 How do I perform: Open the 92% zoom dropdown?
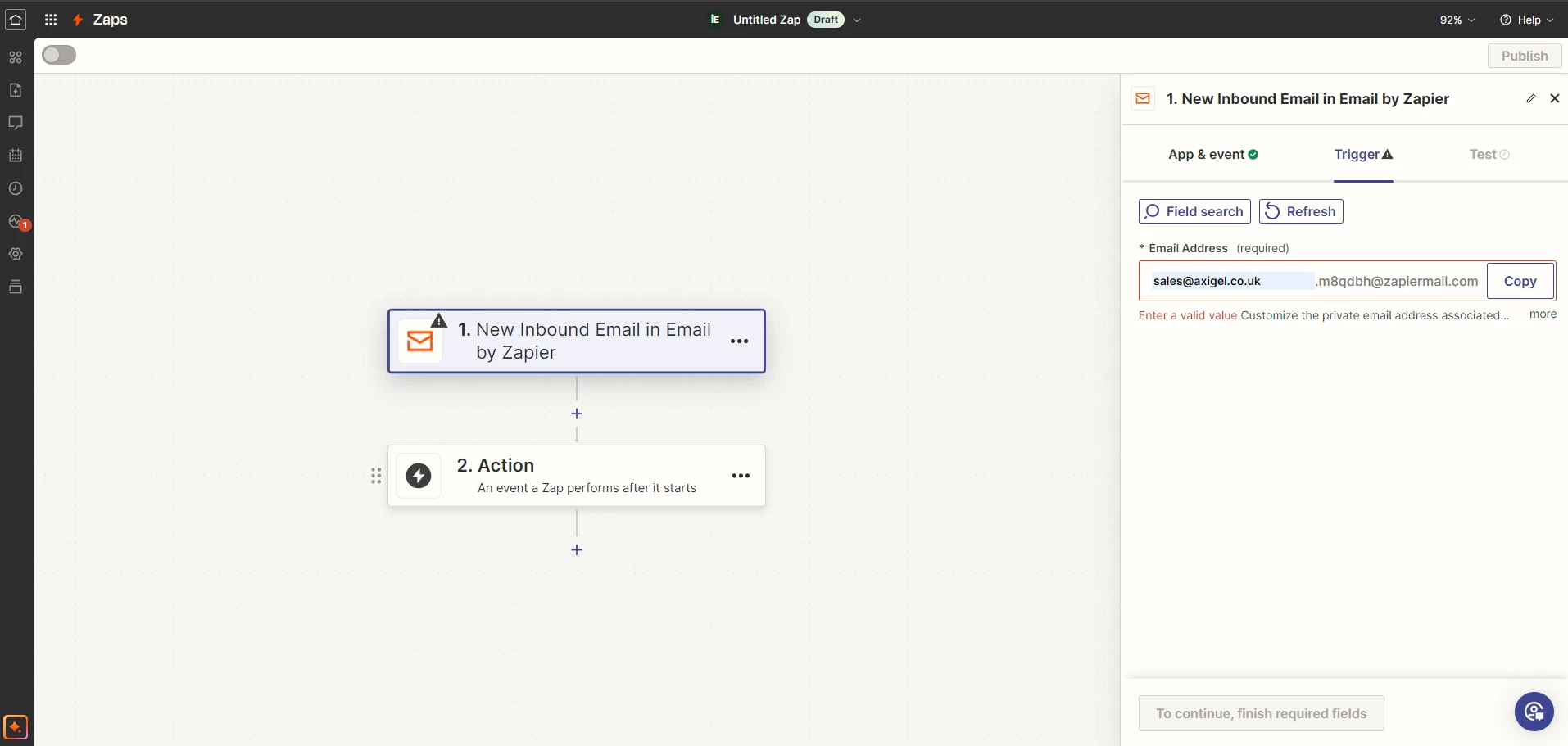click(1457, 20)
